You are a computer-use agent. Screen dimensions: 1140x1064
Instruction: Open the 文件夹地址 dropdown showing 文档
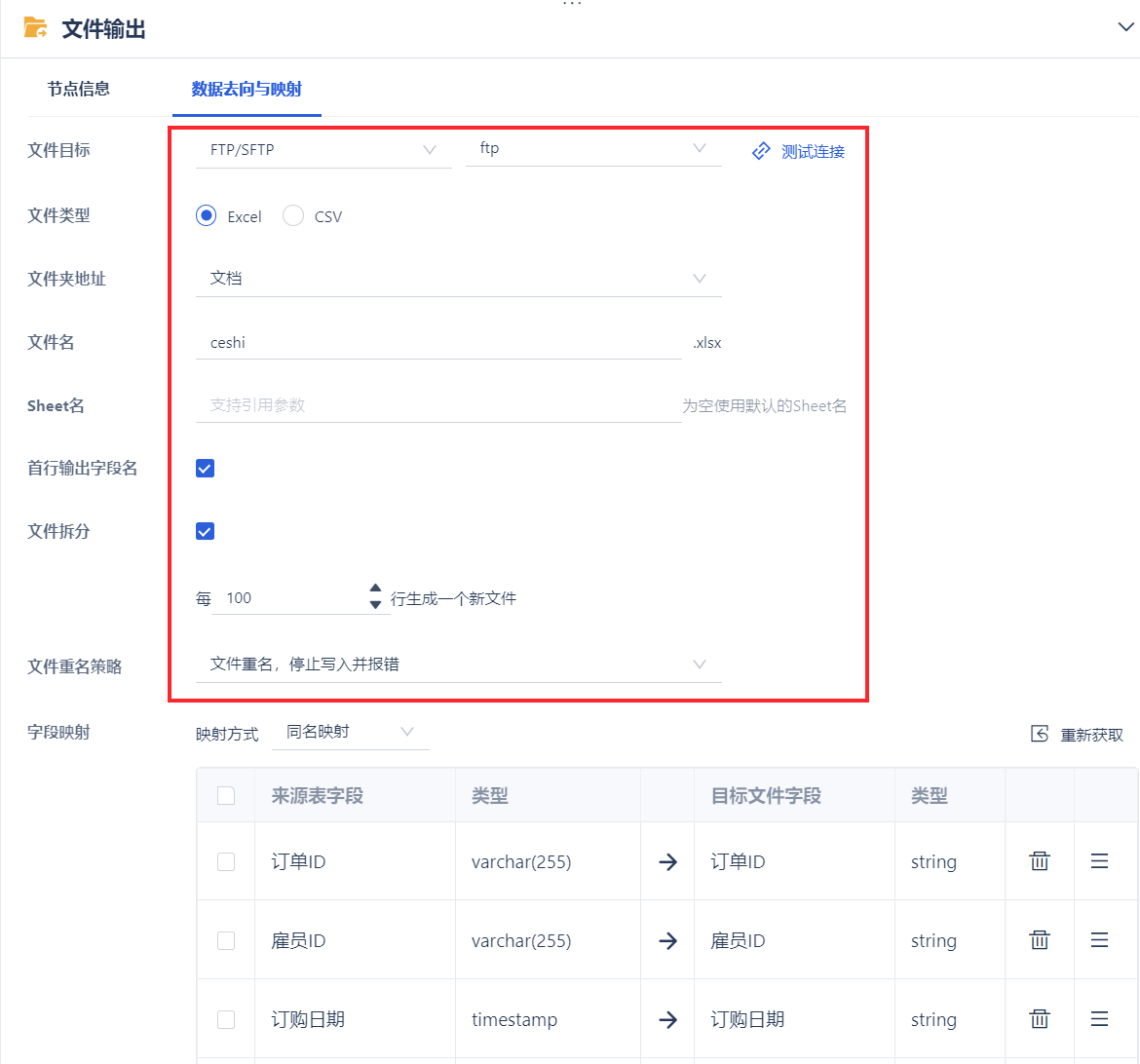(459, 279)
